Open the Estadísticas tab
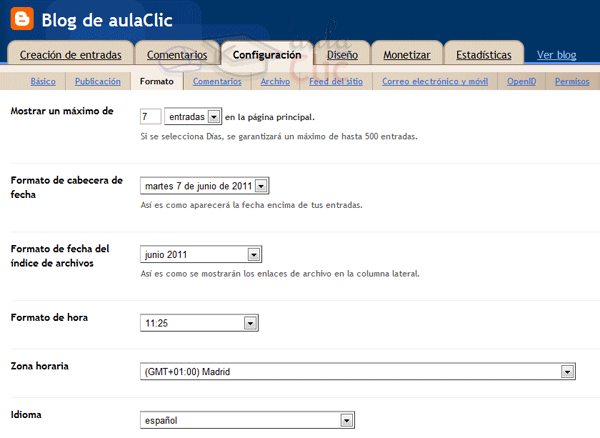Viewport: 600px width, 438px height. point(483,55)
